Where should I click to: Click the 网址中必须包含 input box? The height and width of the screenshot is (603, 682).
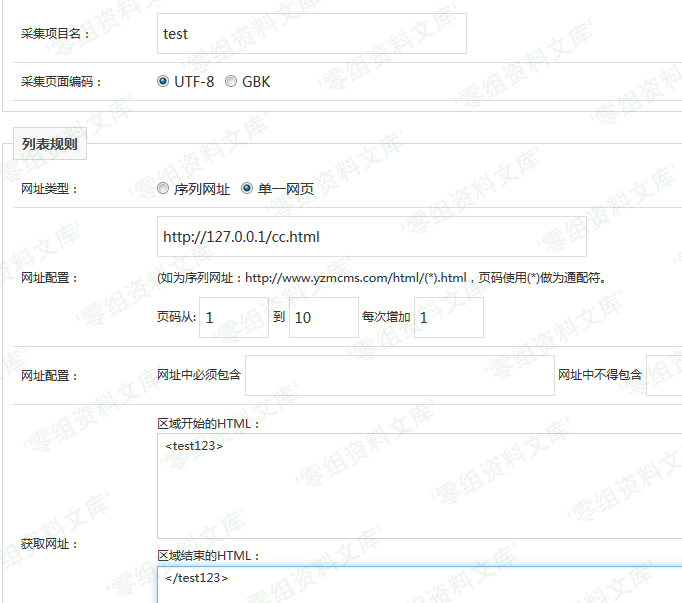click(399, 375)
